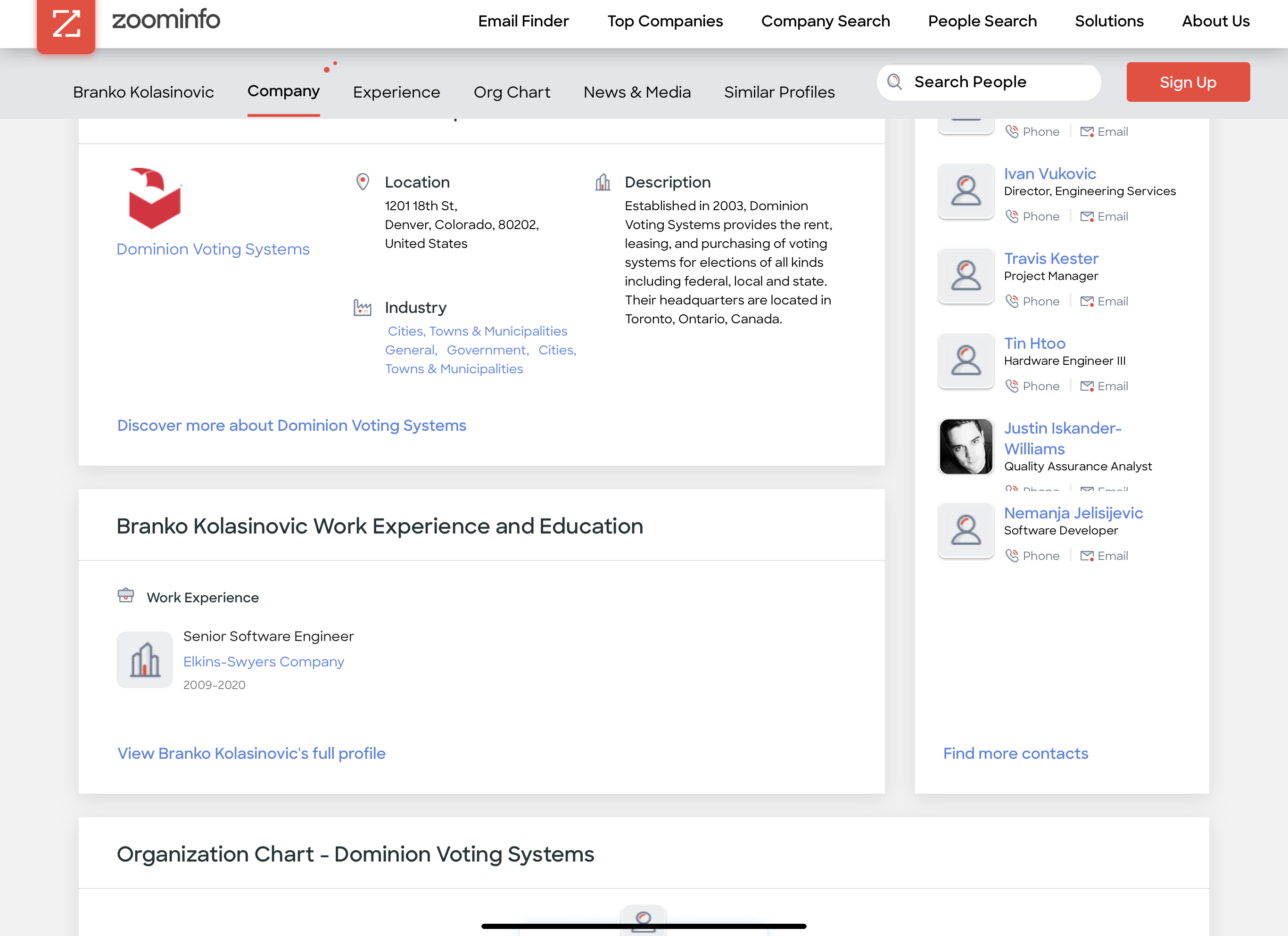
Task: Open Elkins-Swyers Company link
Action: [x=264, y=661]
